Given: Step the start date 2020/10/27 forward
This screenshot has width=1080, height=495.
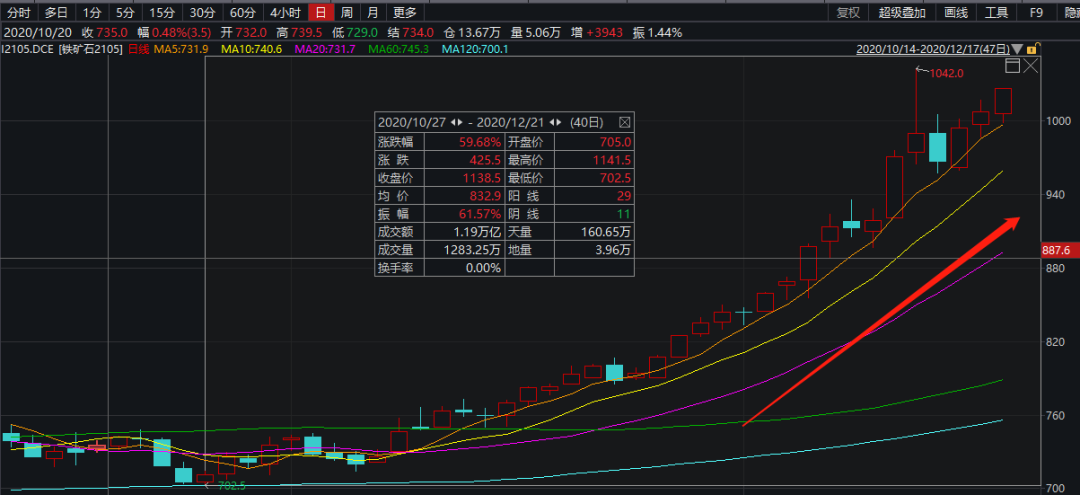Looking at the screenshot, I should [x=459, y=123].
